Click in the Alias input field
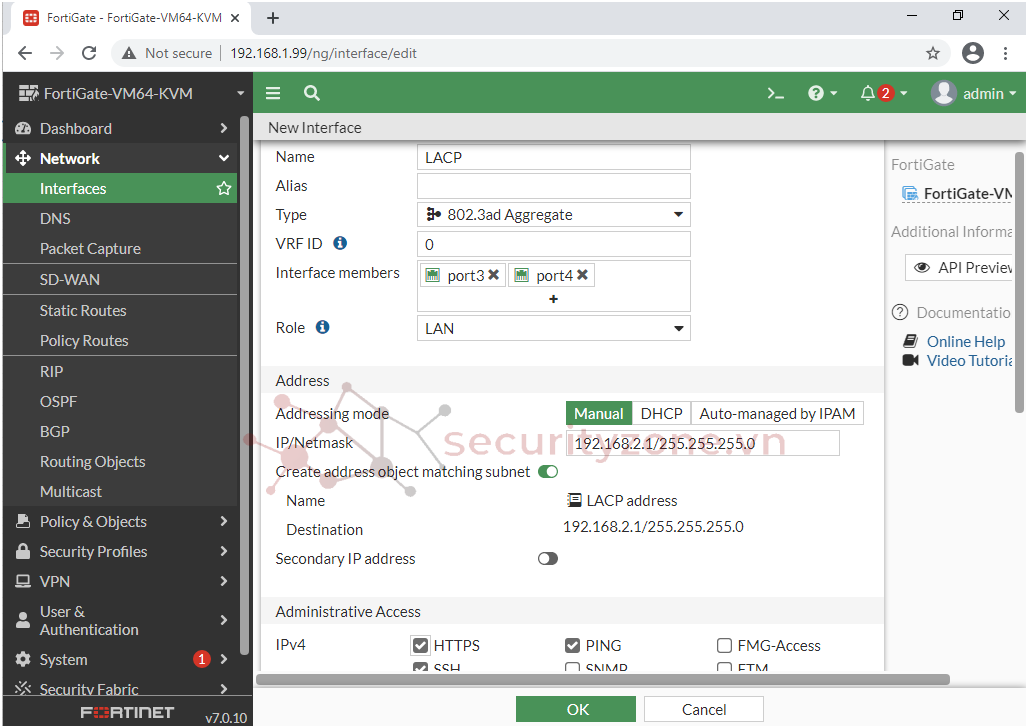 tap(553, 186)
